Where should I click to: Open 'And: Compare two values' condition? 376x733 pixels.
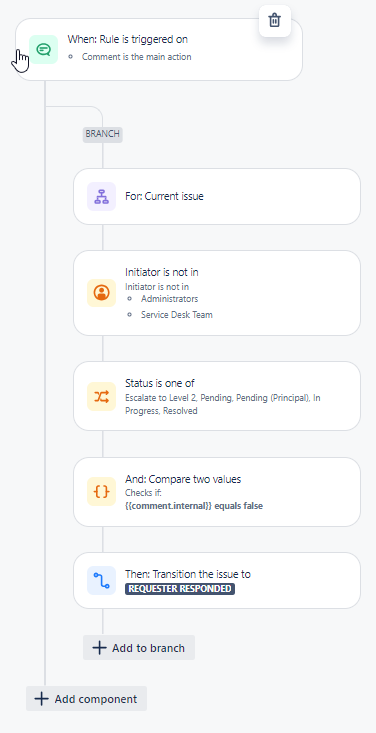217,492
